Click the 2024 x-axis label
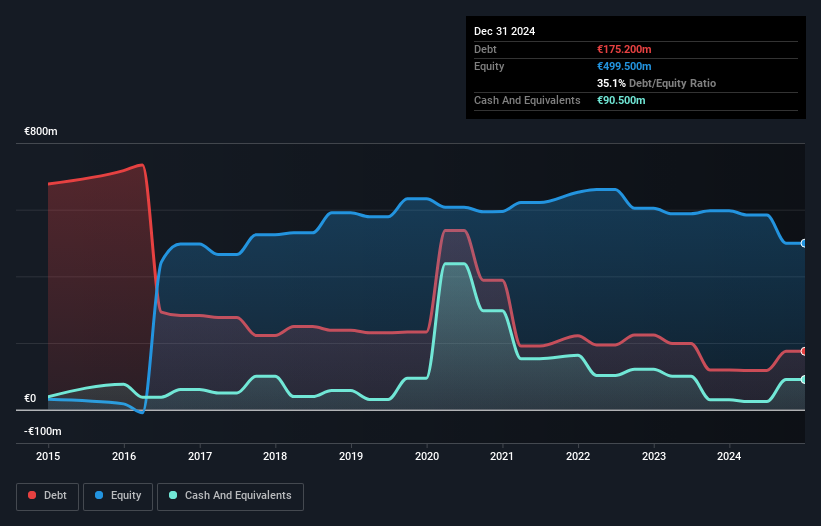This screenshot has height=526, width=821. tap(729, 456)
